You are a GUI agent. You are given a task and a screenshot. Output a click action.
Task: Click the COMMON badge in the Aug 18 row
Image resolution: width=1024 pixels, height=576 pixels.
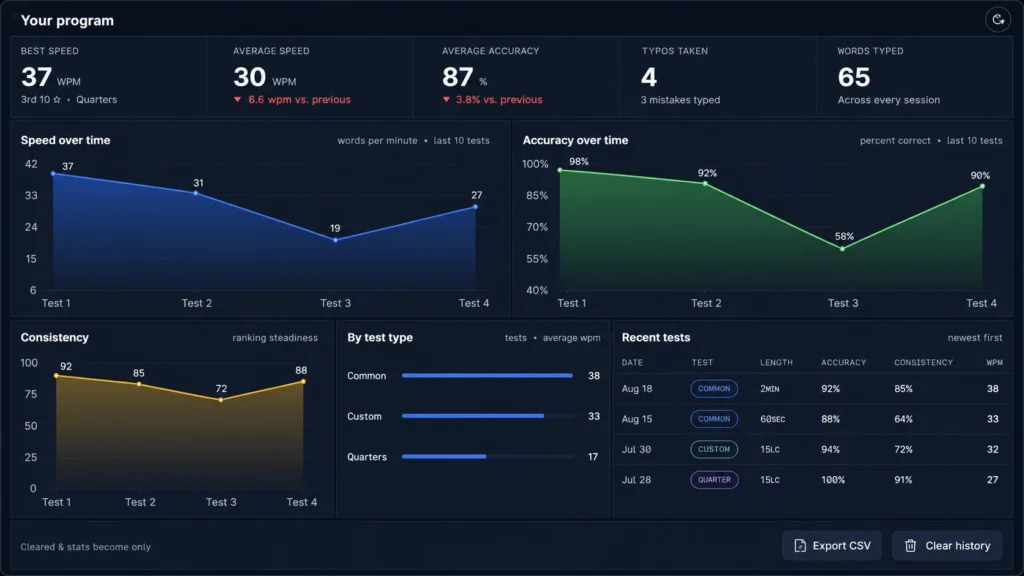(714, 389)
